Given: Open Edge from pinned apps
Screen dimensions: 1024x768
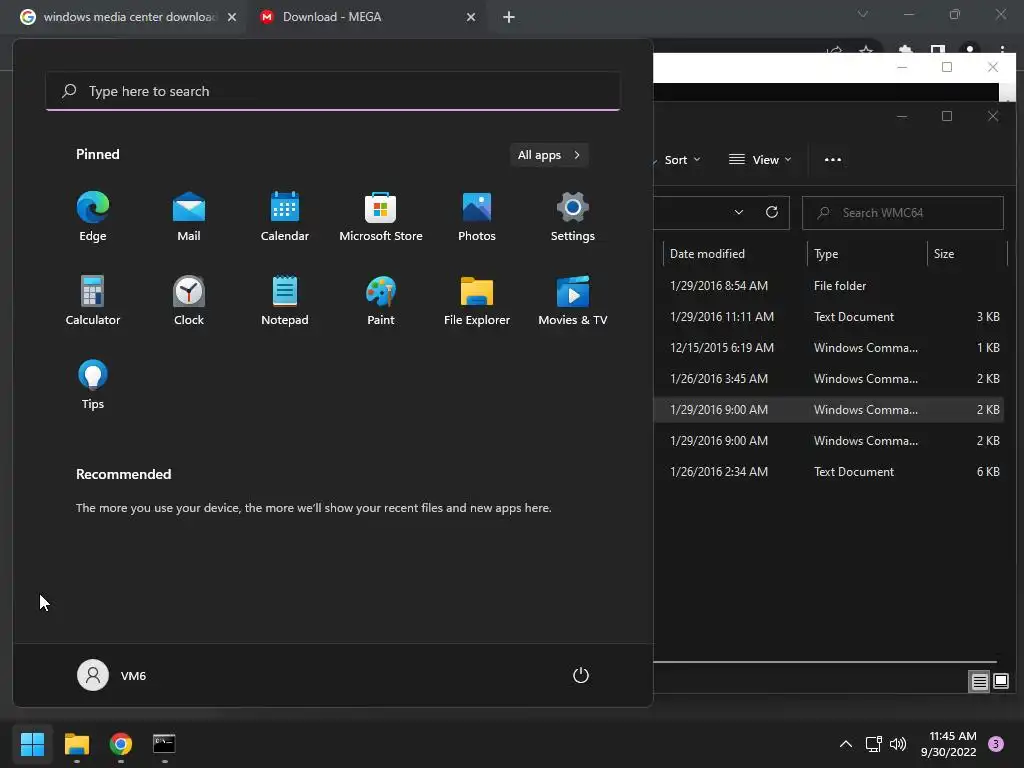Looking at the screenshot, I should [x=93, y=217].
